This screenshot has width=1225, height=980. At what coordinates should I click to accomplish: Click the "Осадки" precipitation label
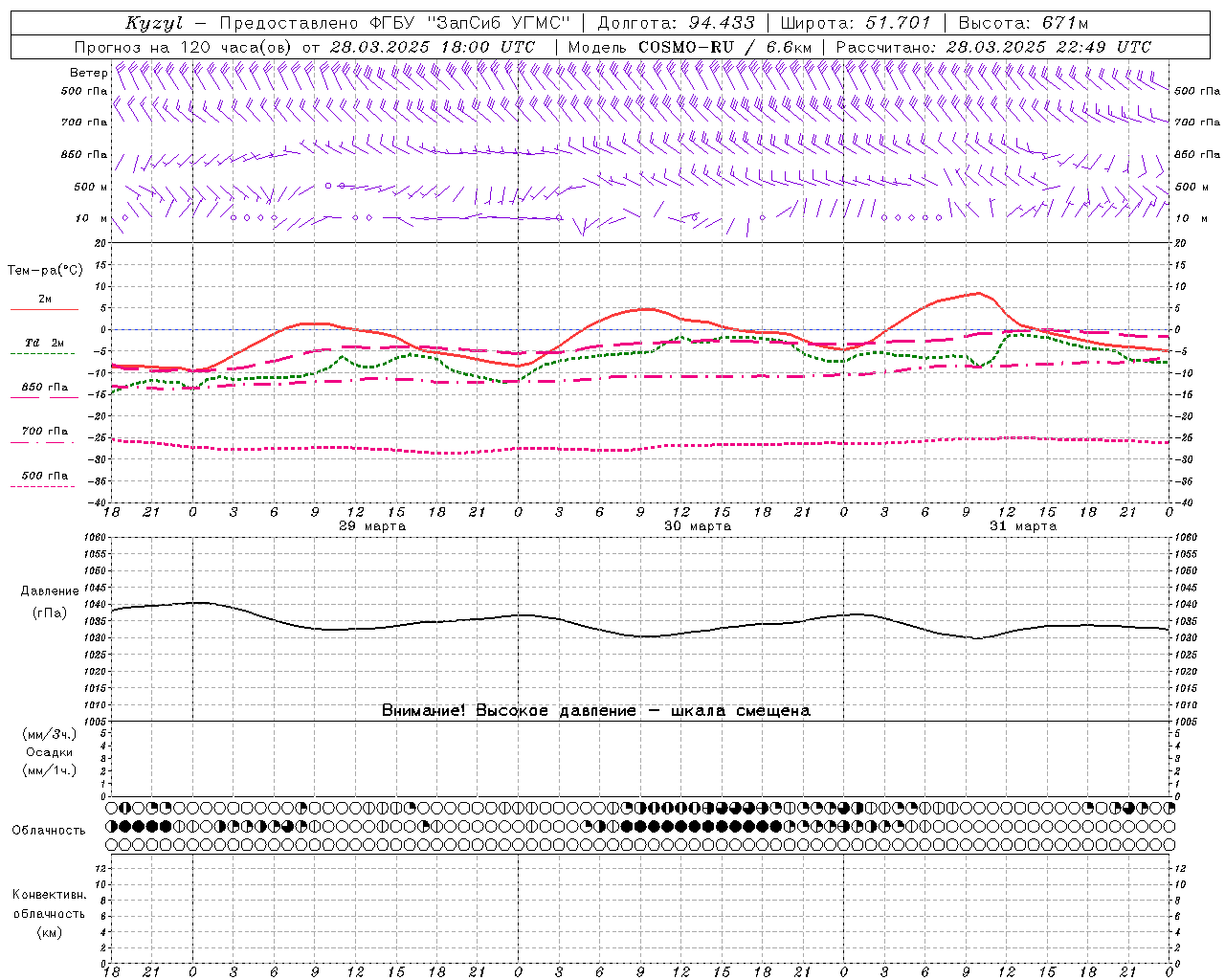click(50, 752)
